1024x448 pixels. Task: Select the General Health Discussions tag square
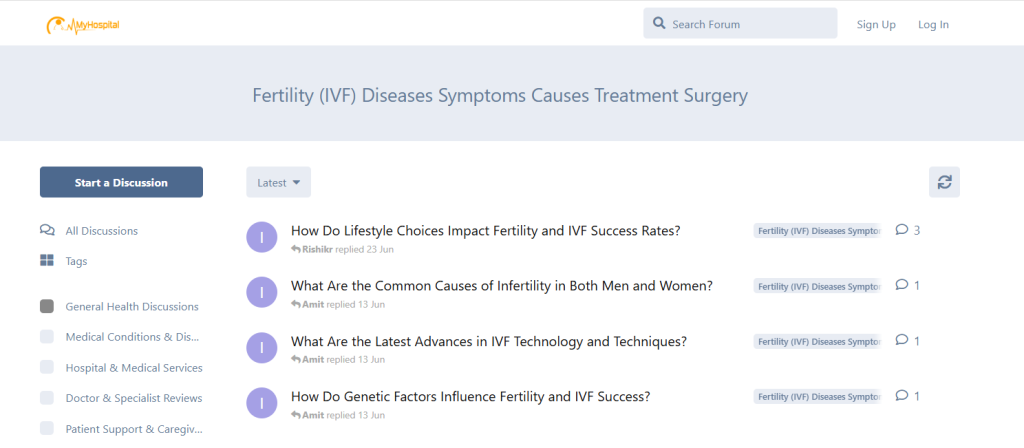tap(47, 306)
